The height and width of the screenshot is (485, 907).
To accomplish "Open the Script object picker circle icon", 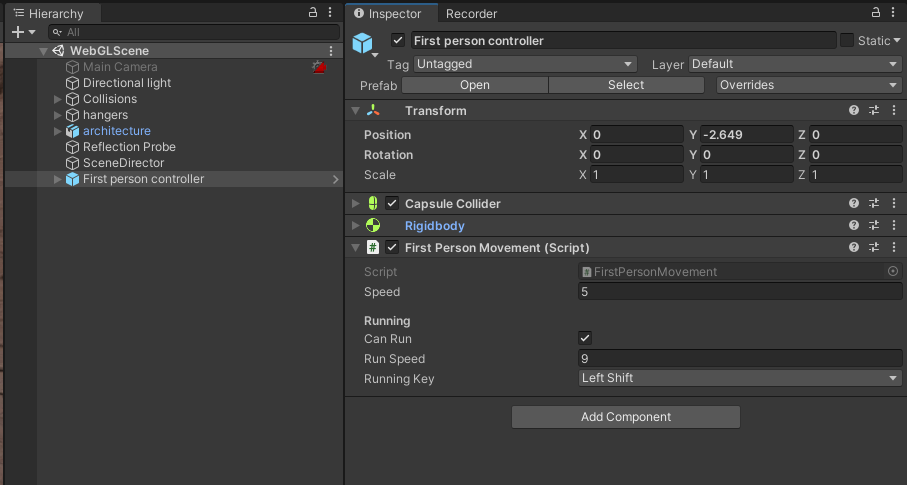I will (x=893, y=271).
